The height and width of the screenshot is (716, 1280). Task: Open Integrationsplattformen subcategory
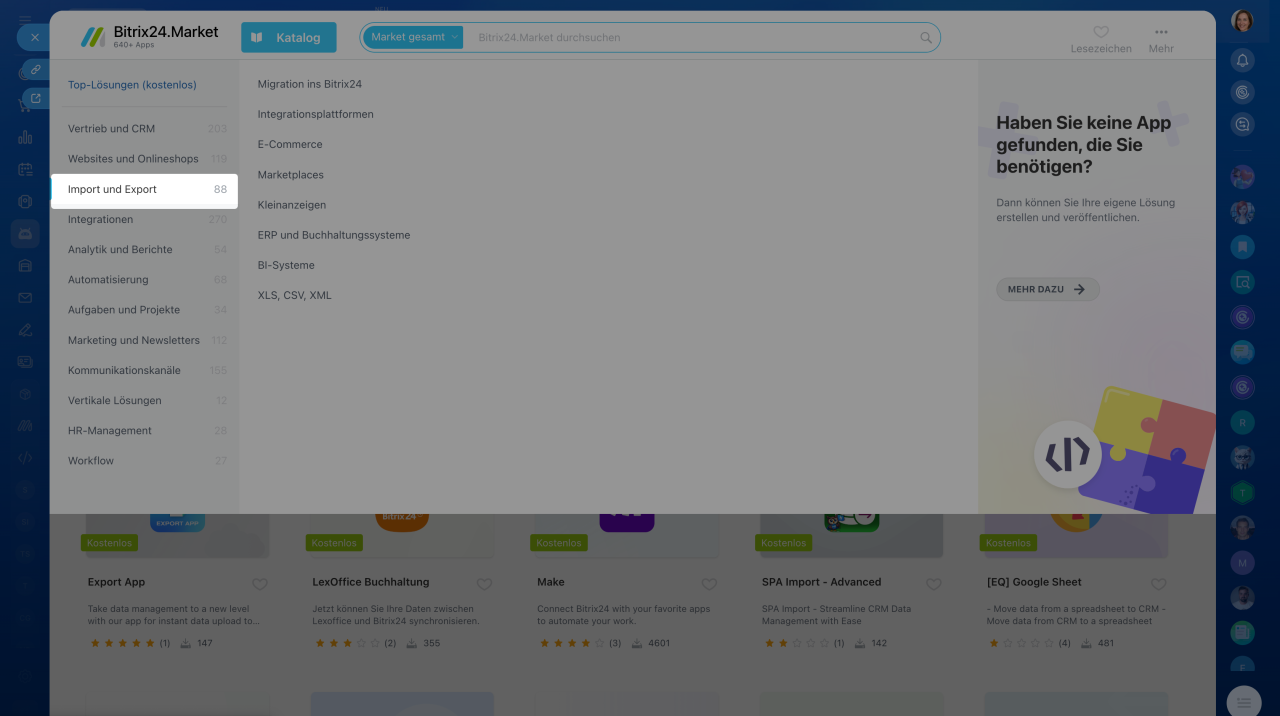315,114
